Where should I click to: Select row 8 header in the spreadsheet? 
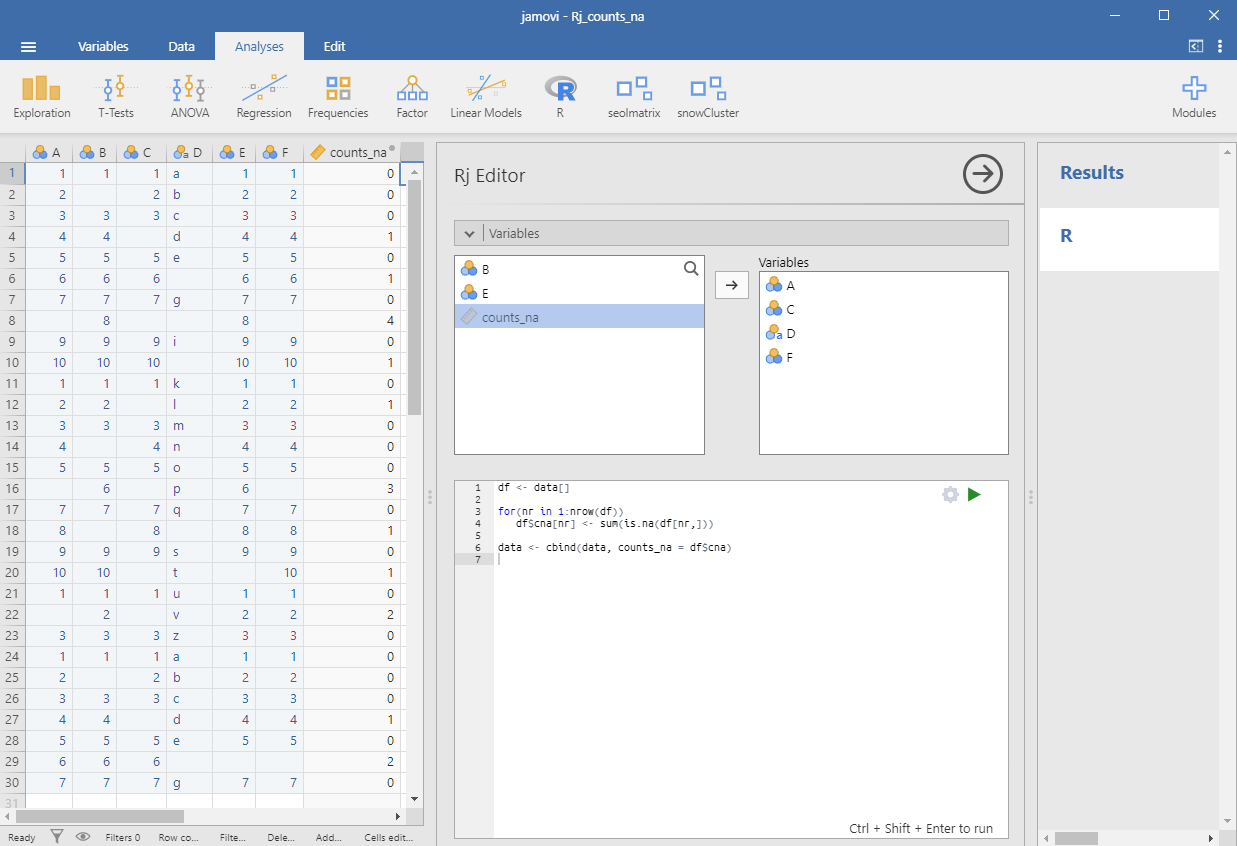point(12,320)
